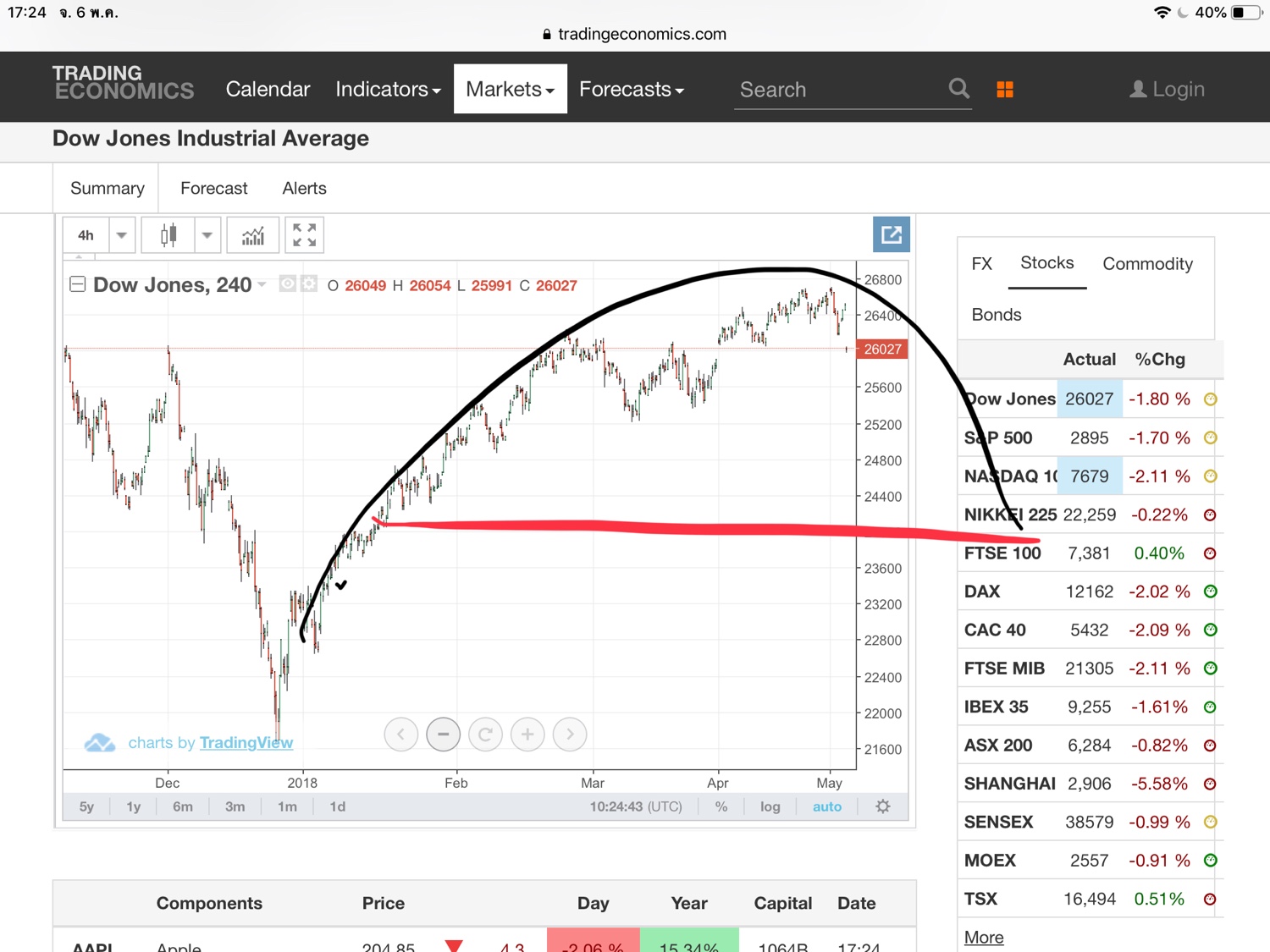Collapse the chart legend box
Image resolution: width=1270 pixels, height=952 pixels.
point(77,284)
